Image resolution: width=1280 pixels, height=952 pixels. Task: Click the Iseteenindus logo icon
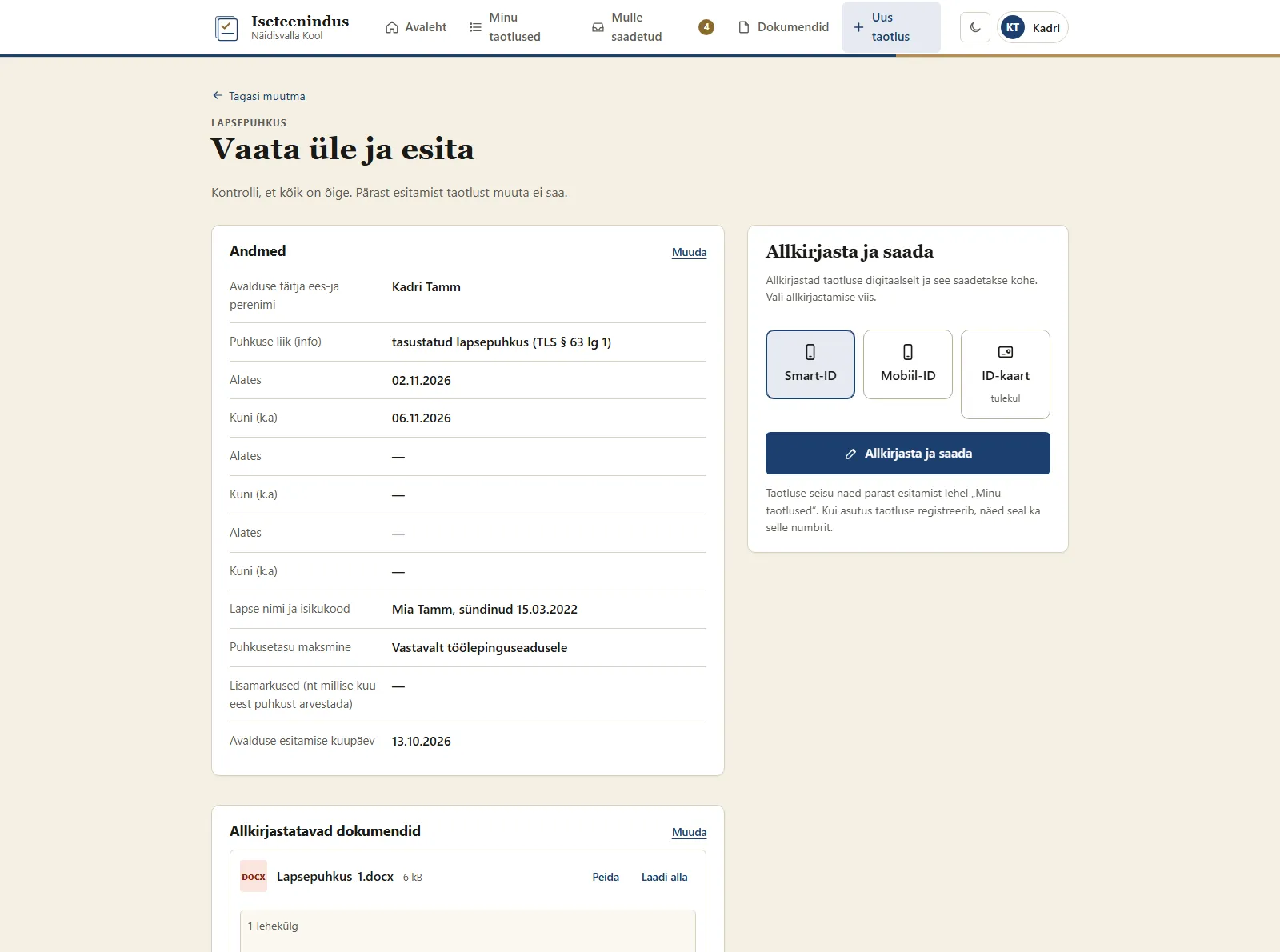(x=227, y=28)
